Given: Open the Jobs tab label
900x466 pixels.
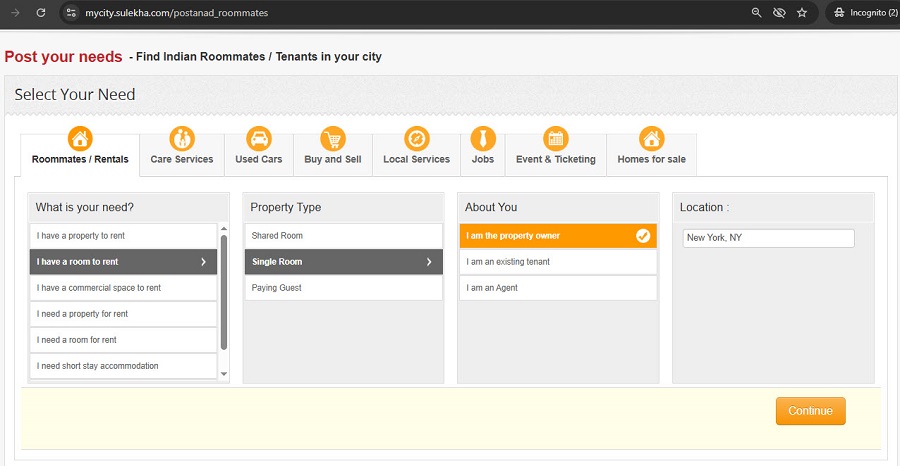Looking at the screenshot, I should coord(483,159).
